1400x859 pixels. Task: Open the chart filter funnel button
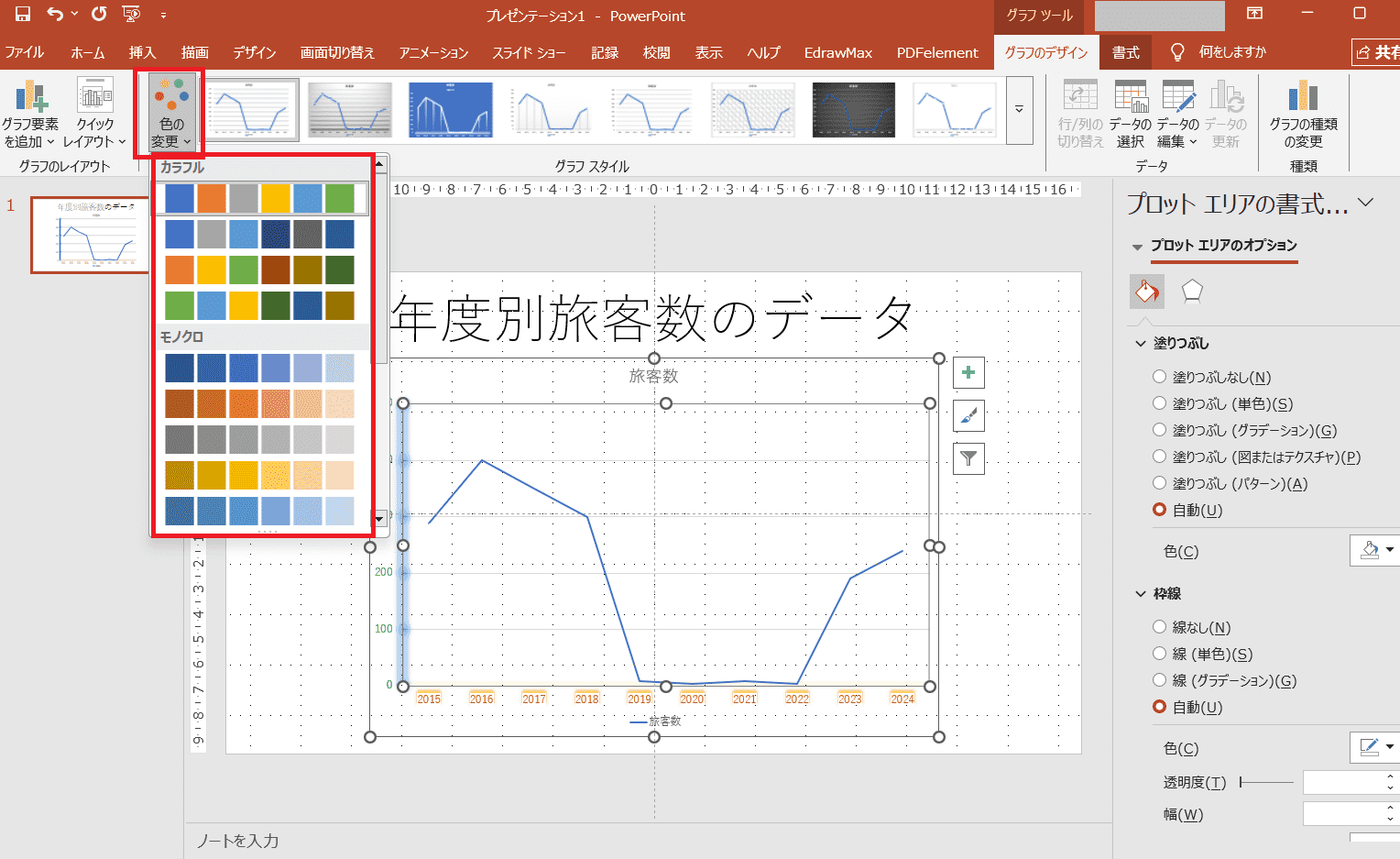pos(968,458)
